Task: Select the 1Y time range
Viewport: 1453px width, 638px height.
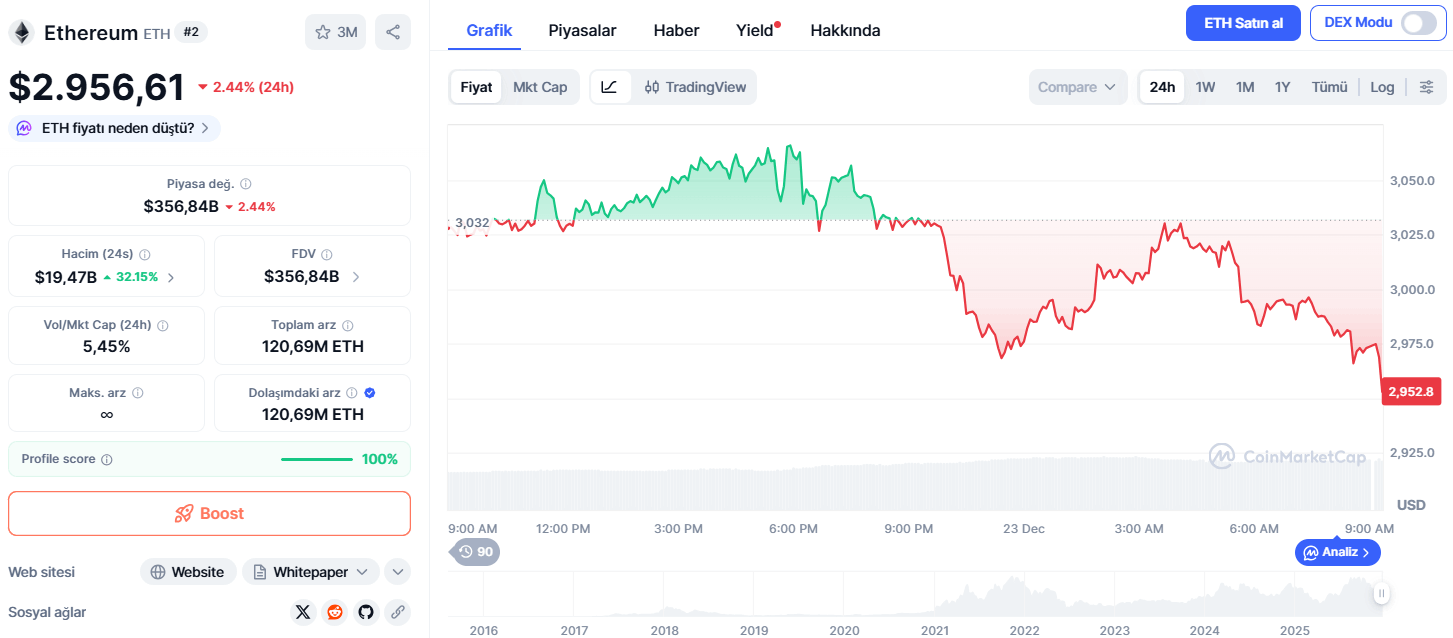Action: click(1282, 87)
